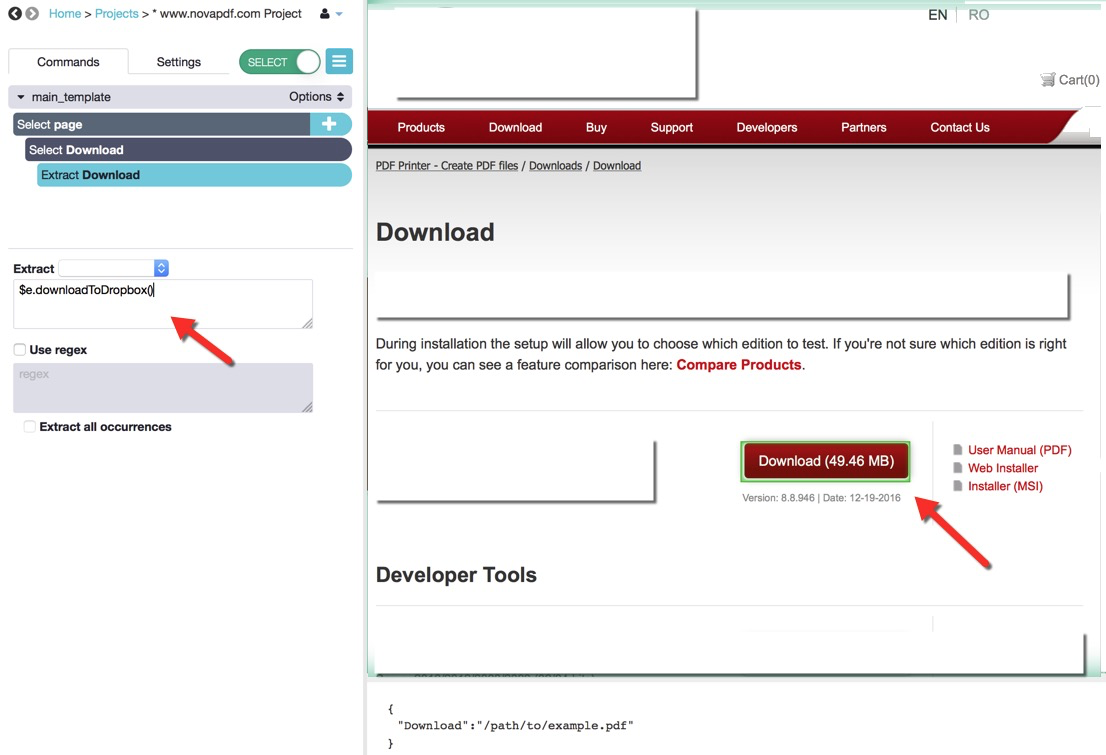Open the user account icon menu
This screenshot has width=1106, height=755.
click(x=324, y=13)
